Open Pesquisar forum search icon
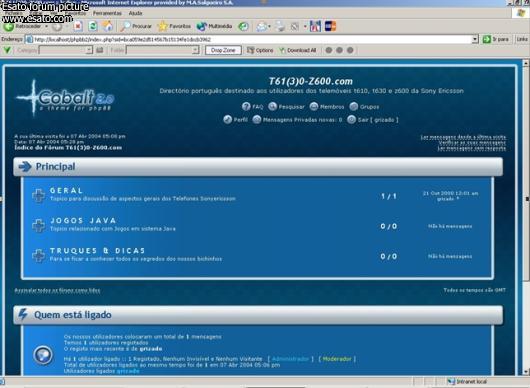 272,106
